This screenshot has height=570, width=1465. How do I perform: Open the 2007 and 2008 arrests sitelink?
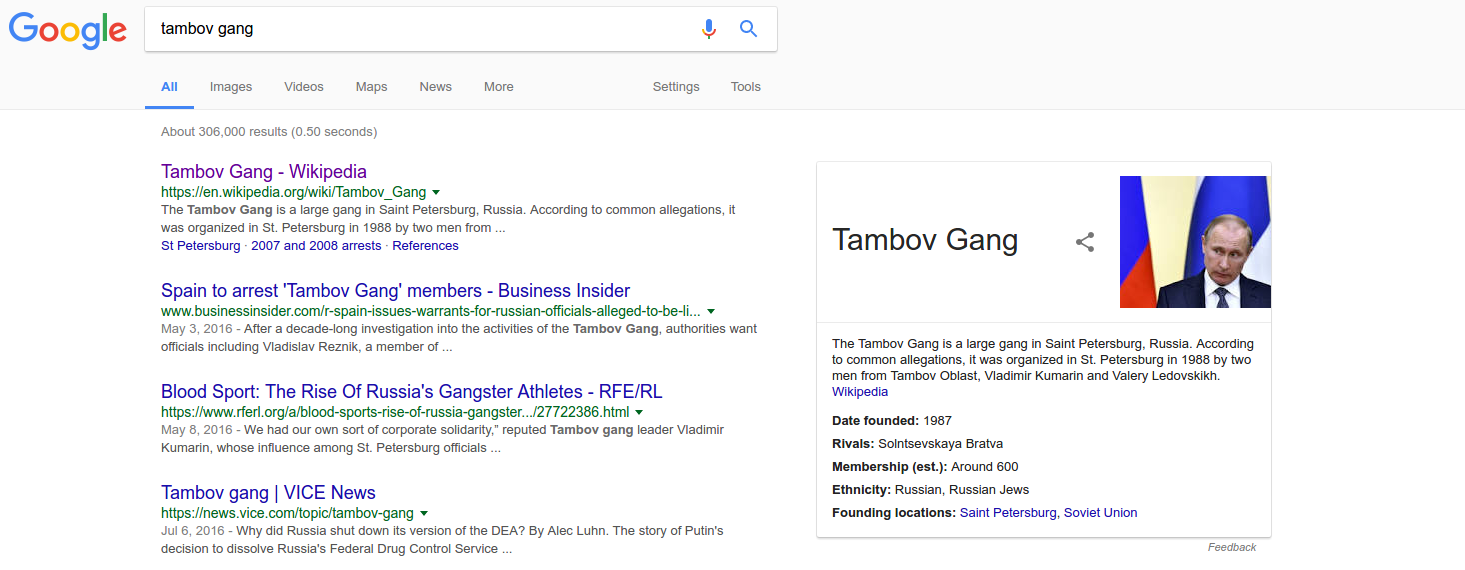tap(316, 245)
